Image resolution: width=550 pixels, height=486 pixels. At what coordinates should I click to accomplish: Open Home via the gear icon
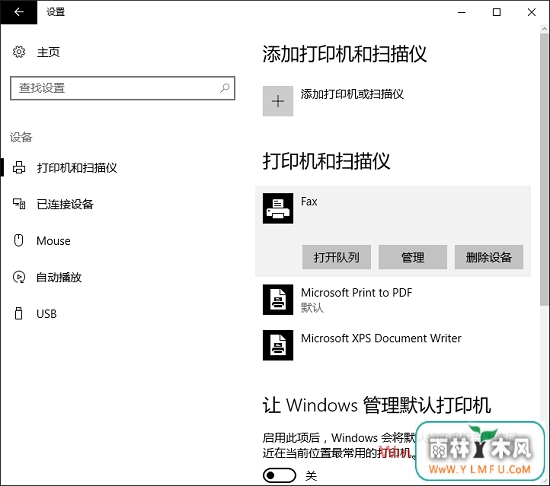(x=19, y=52)
